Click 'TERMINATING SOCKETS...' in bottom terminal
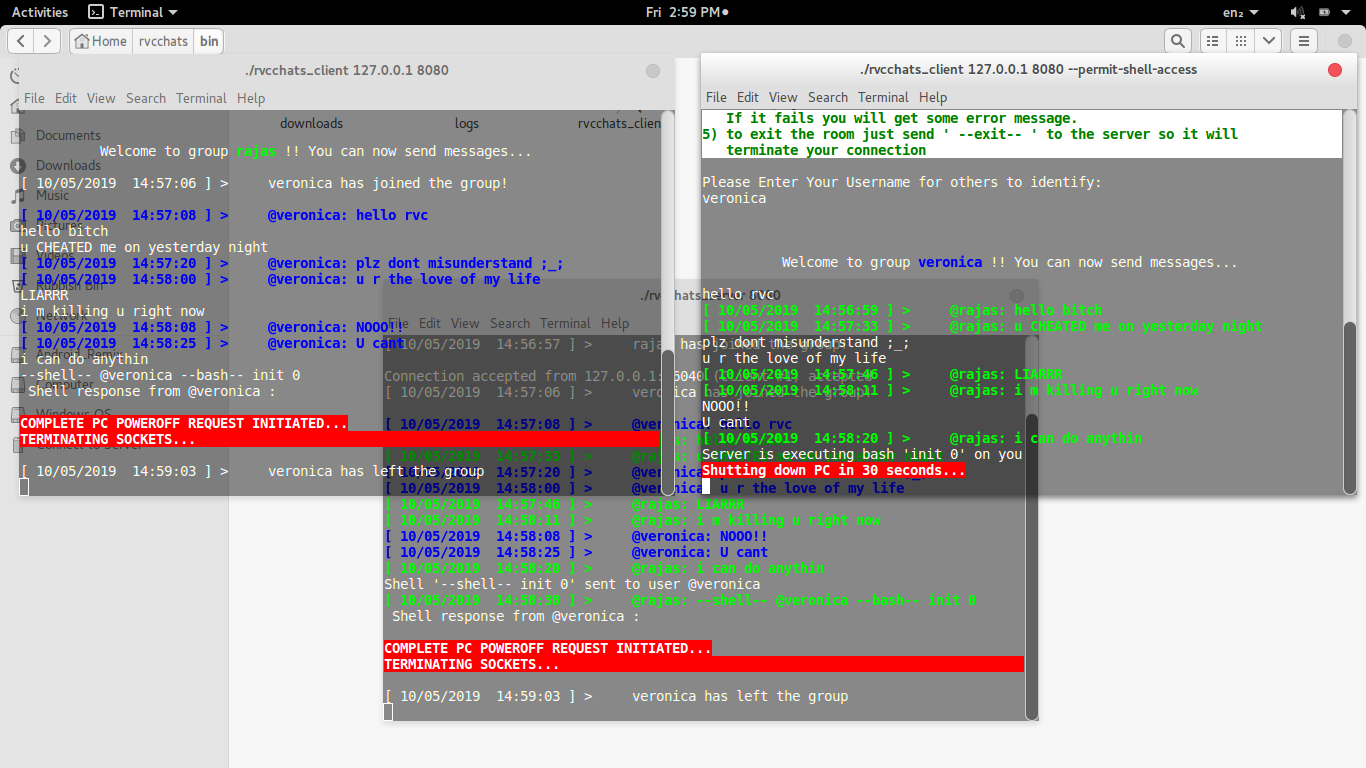Viewport: 1366px width, 768px height. [472, 664]
